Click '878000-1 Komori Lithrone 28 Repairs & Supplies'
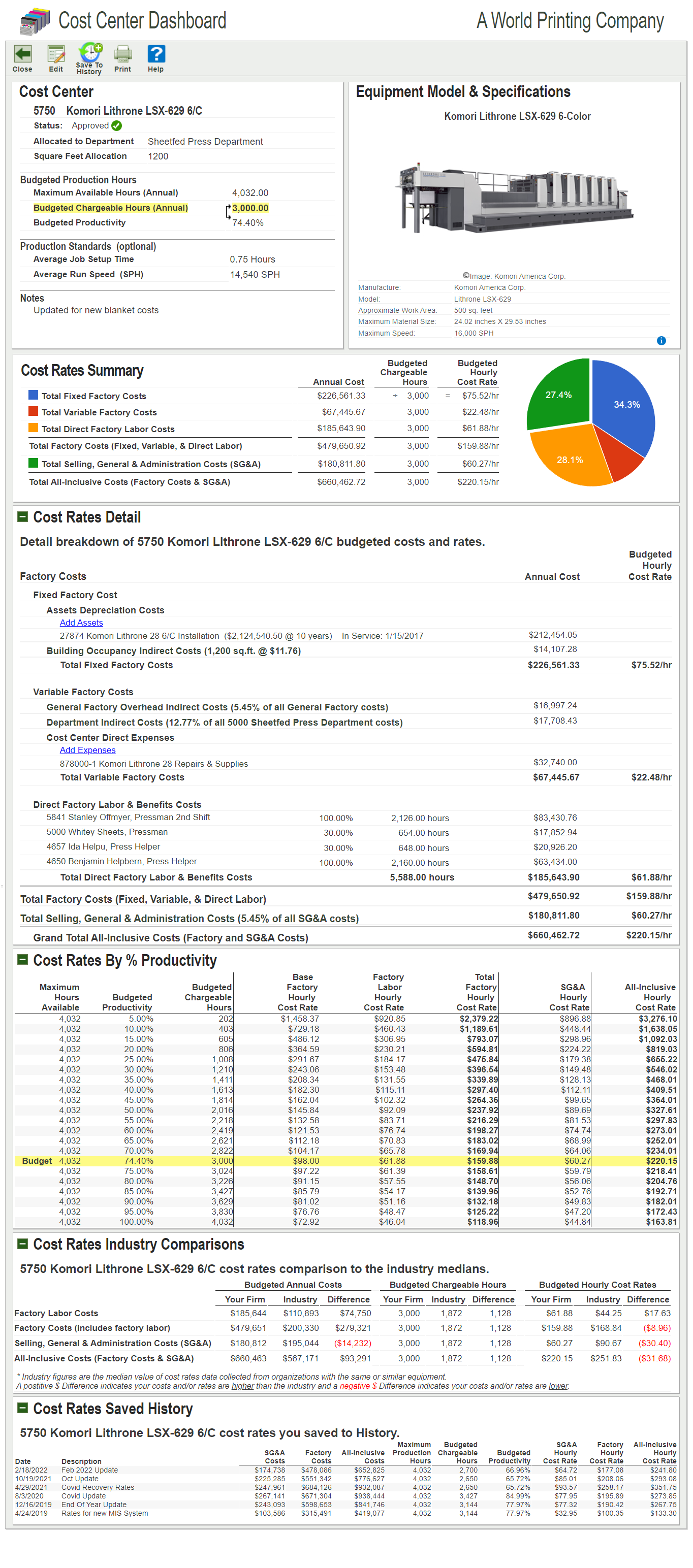 click(x=153, y=764)
